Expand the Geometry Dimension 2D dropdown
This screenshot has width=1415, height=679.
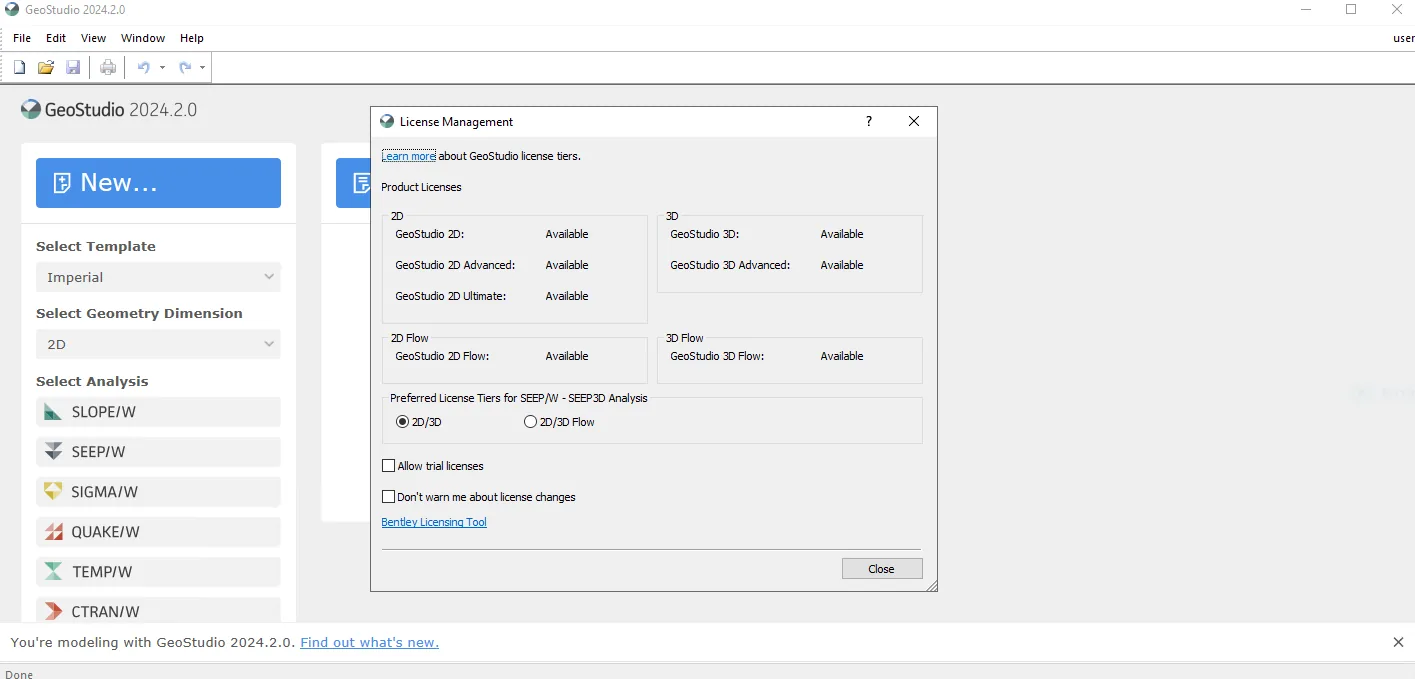[x=158, y=344]
